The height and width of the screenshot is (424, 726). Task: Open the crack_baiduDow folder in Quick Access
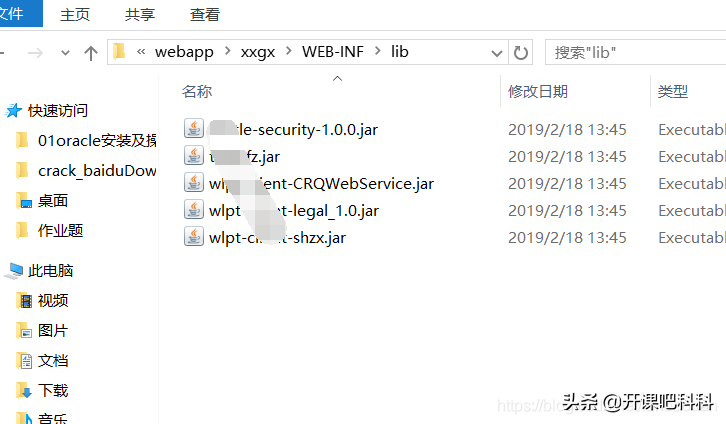[x=97, y=171]
